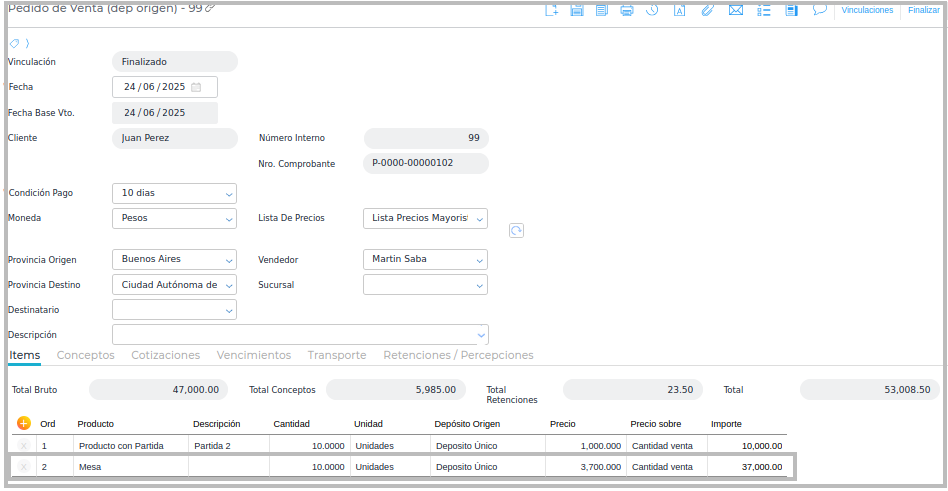Image resolution: width=948 pixels, height=491 pixels.
Task: Click the save (floppy disk) toolbar icon
Action: click(577, 10)
